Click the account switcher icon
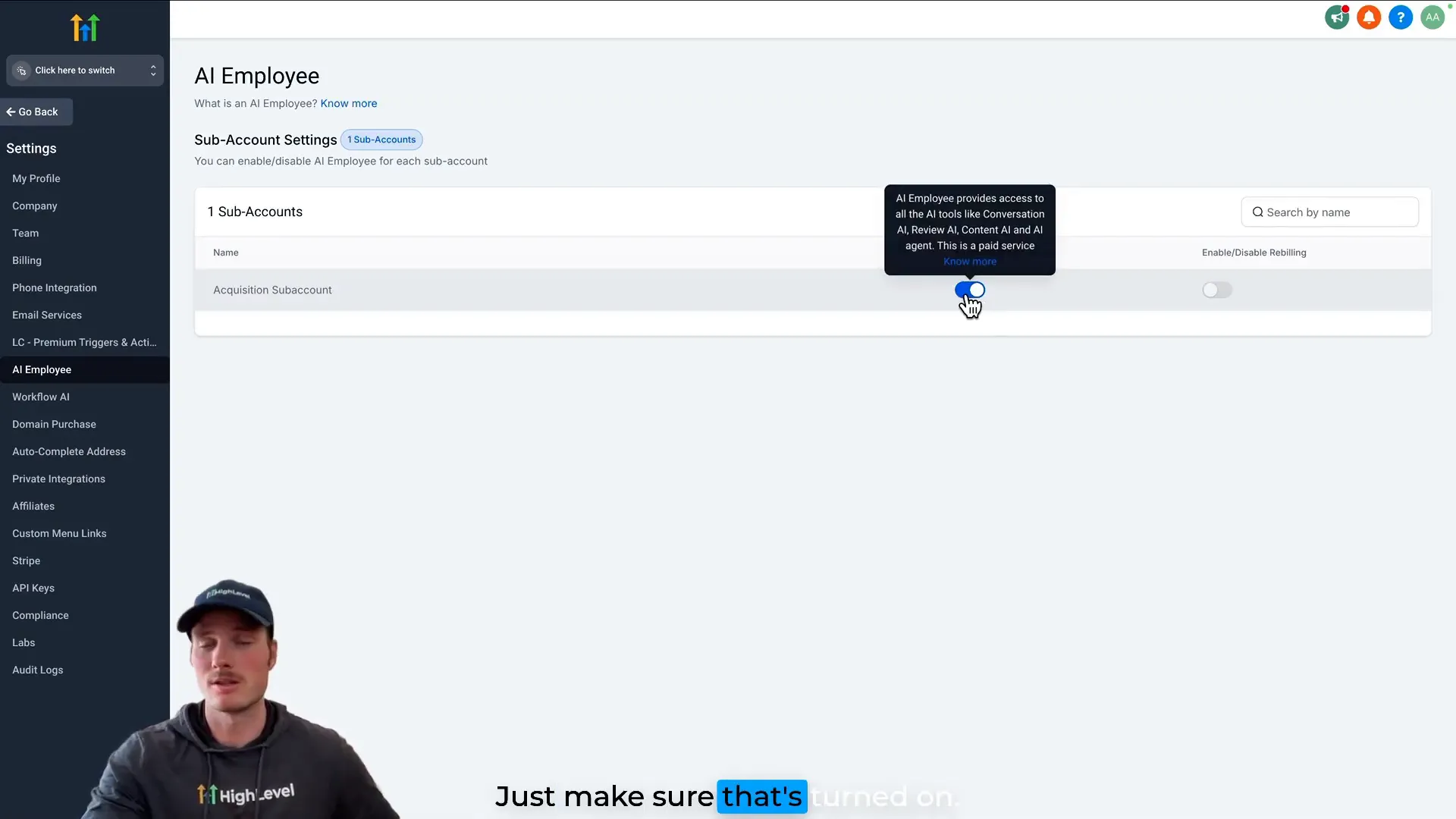1456x819 pixels. coord(21,71)
